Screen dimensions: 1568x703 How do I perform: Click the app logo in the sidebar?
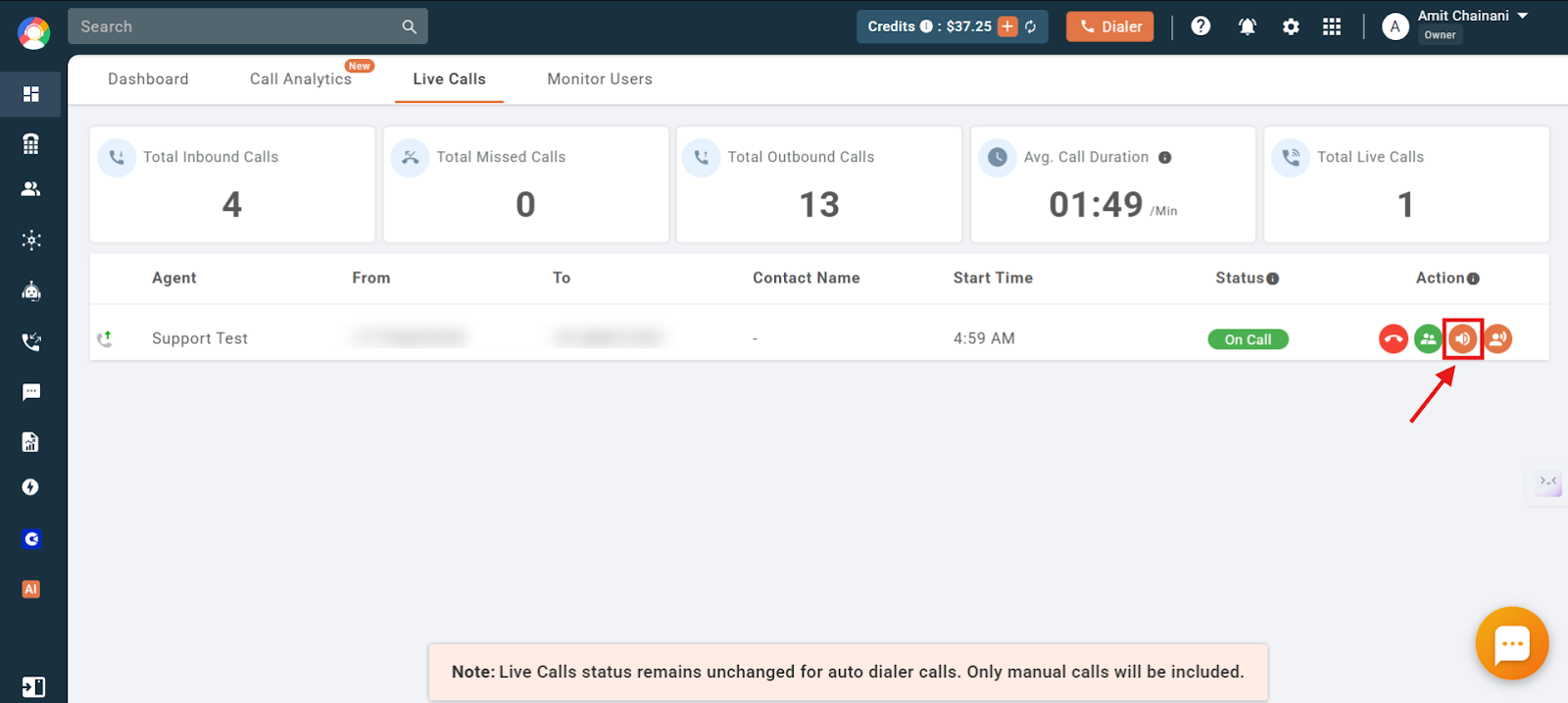[33, 33]
